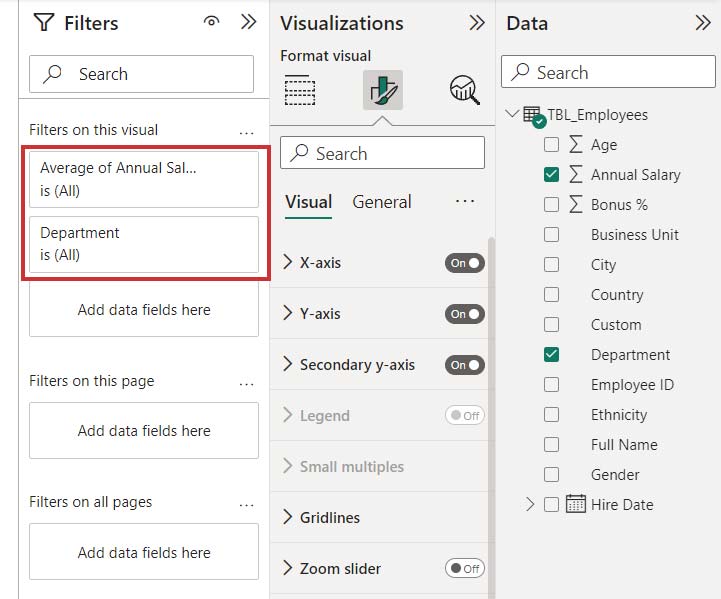Toggle the Filters pane visibility eye icon

[212, 21]
